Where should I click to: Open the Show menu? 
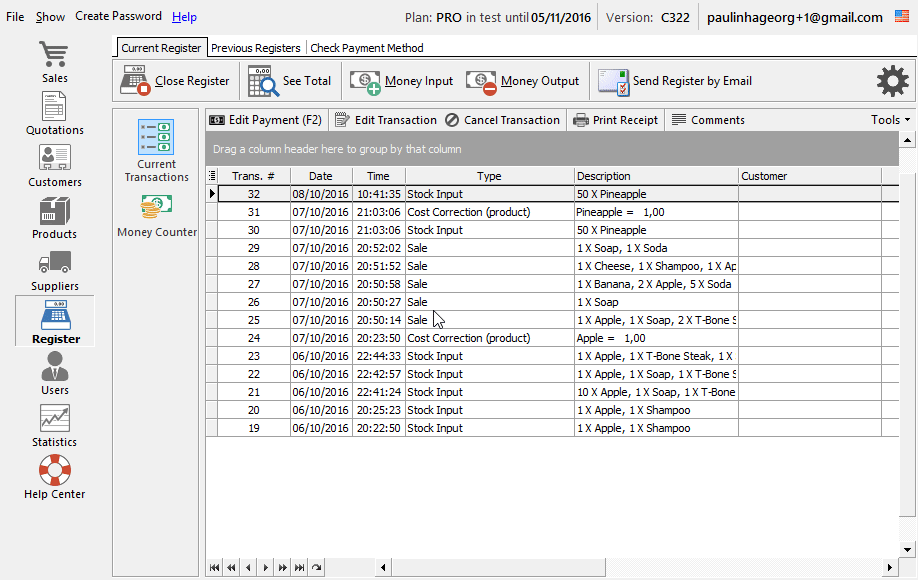50,17
